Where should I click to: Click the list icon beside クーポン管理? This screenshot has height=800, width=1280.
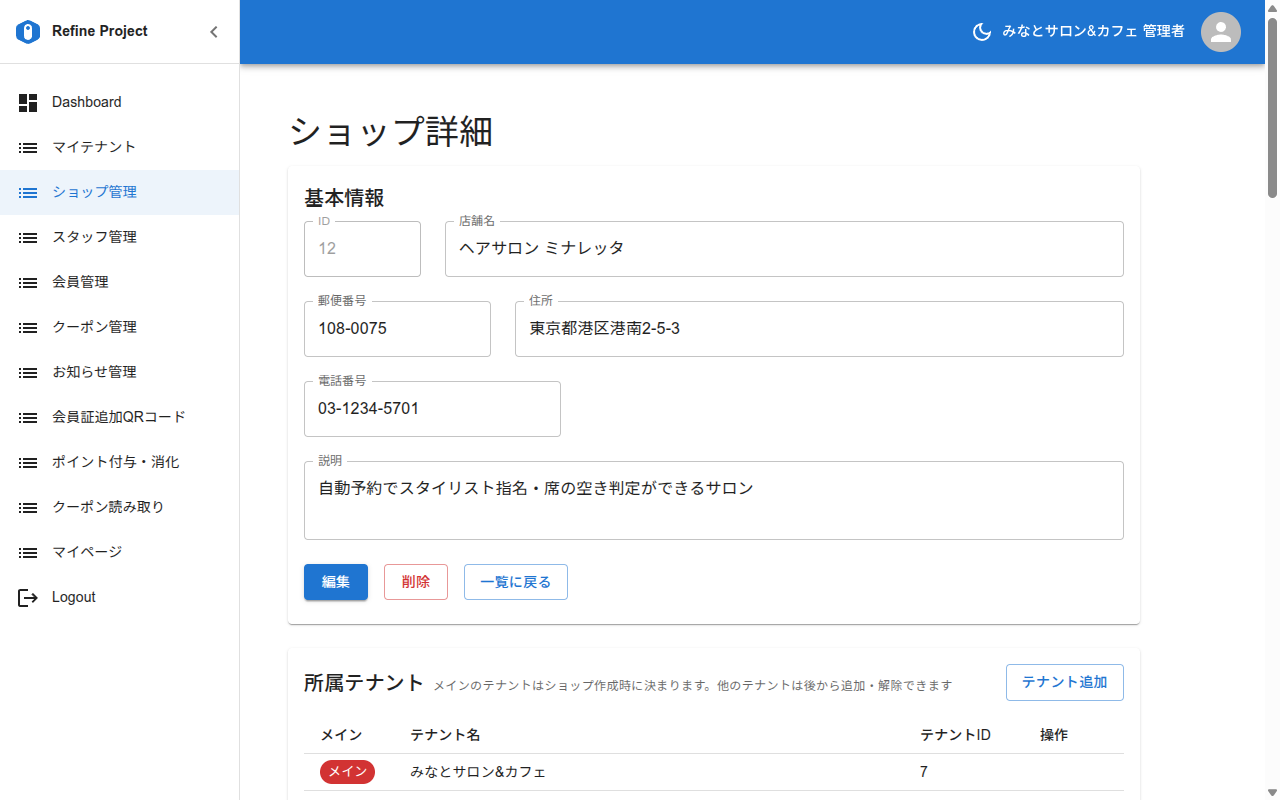click(x=28, y=327)
